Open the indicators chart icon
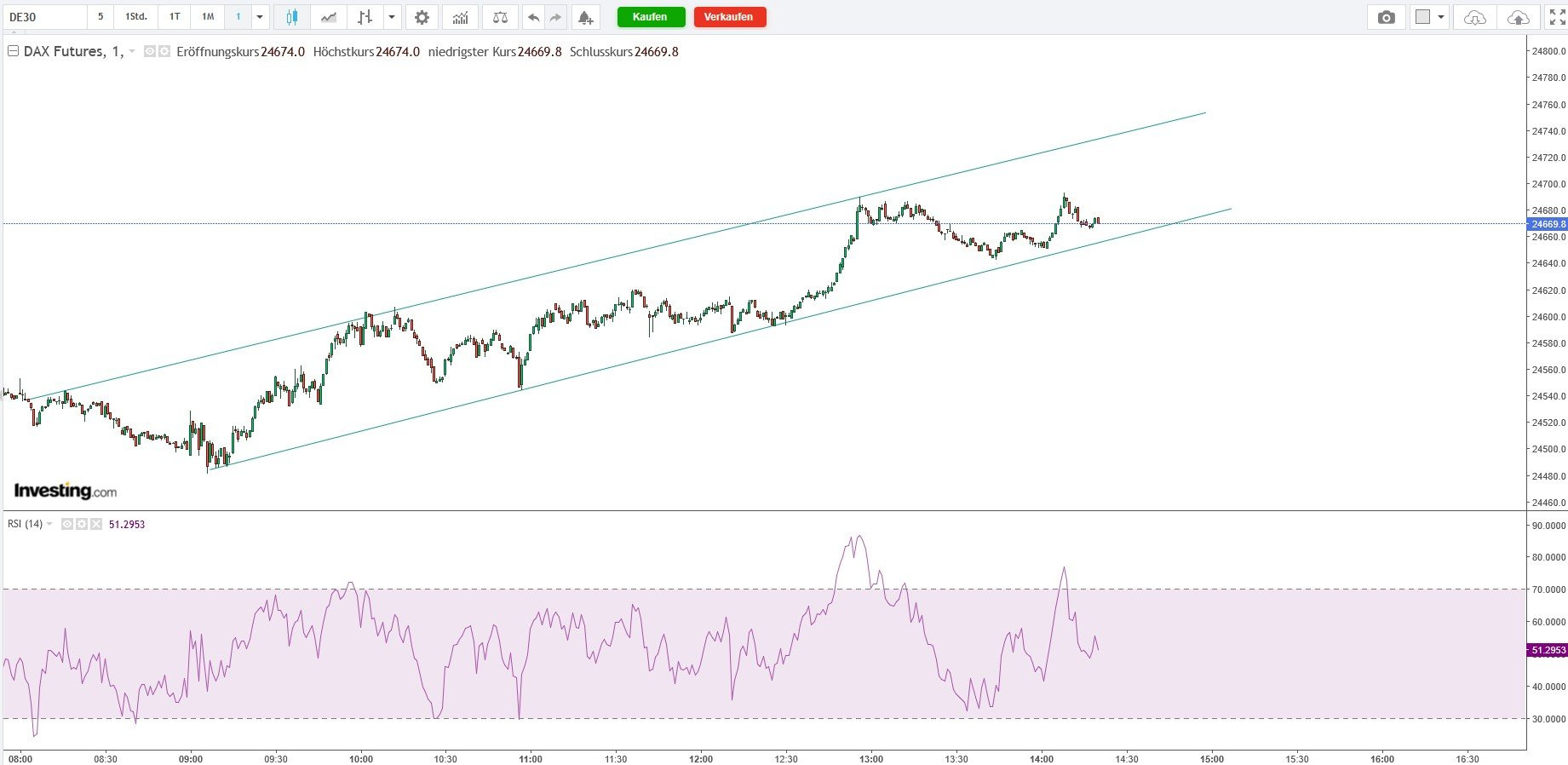 460,17
